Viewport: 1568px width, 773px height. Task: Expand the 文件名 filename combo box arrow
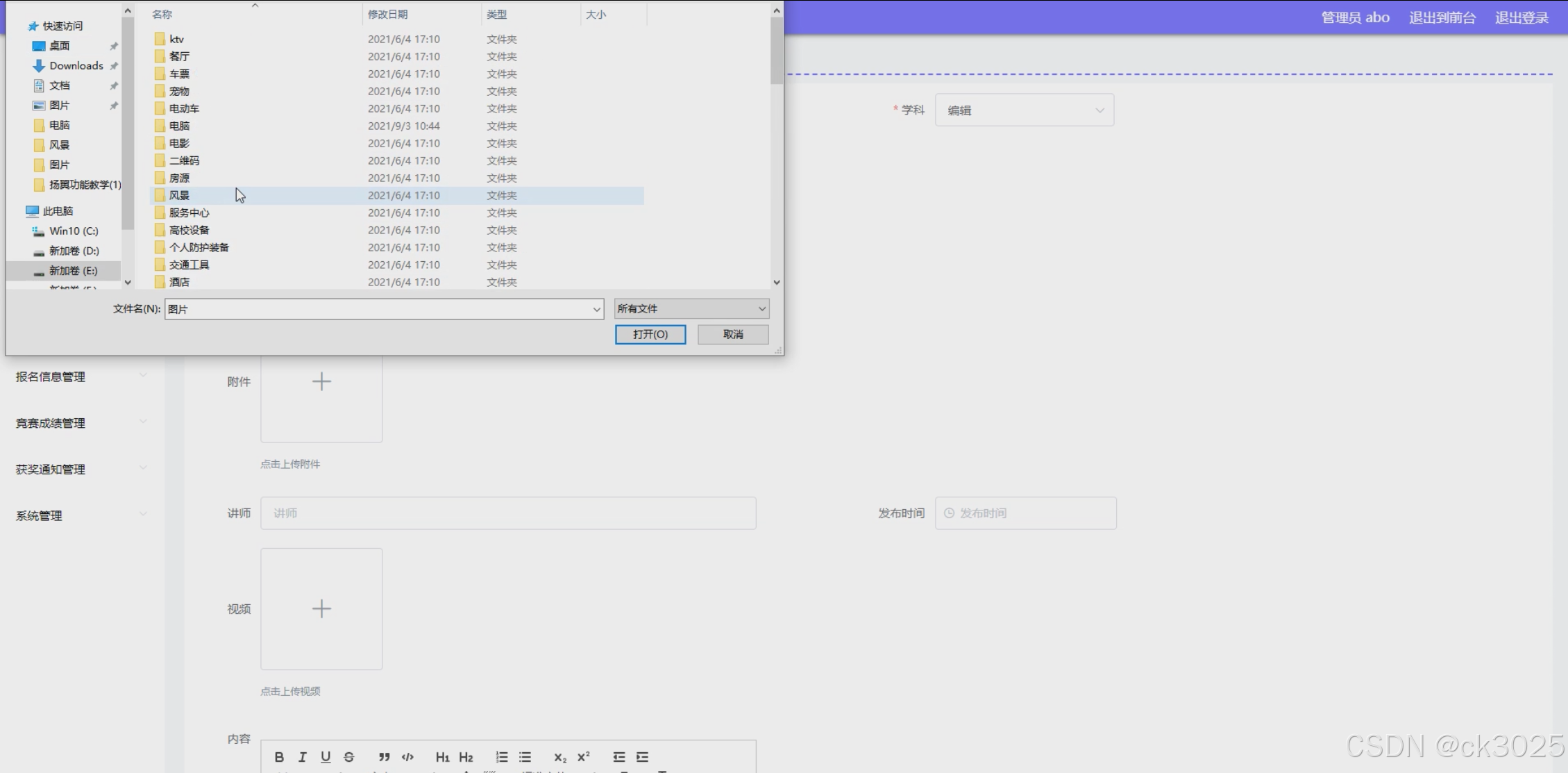coord(596,310)
